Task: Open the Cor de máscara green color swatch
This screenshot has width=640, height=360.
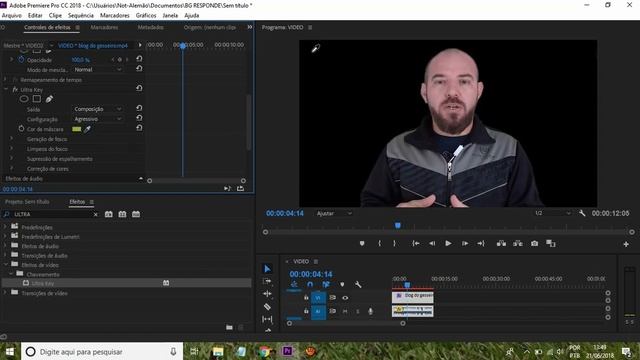Action: tap(76, 129)
